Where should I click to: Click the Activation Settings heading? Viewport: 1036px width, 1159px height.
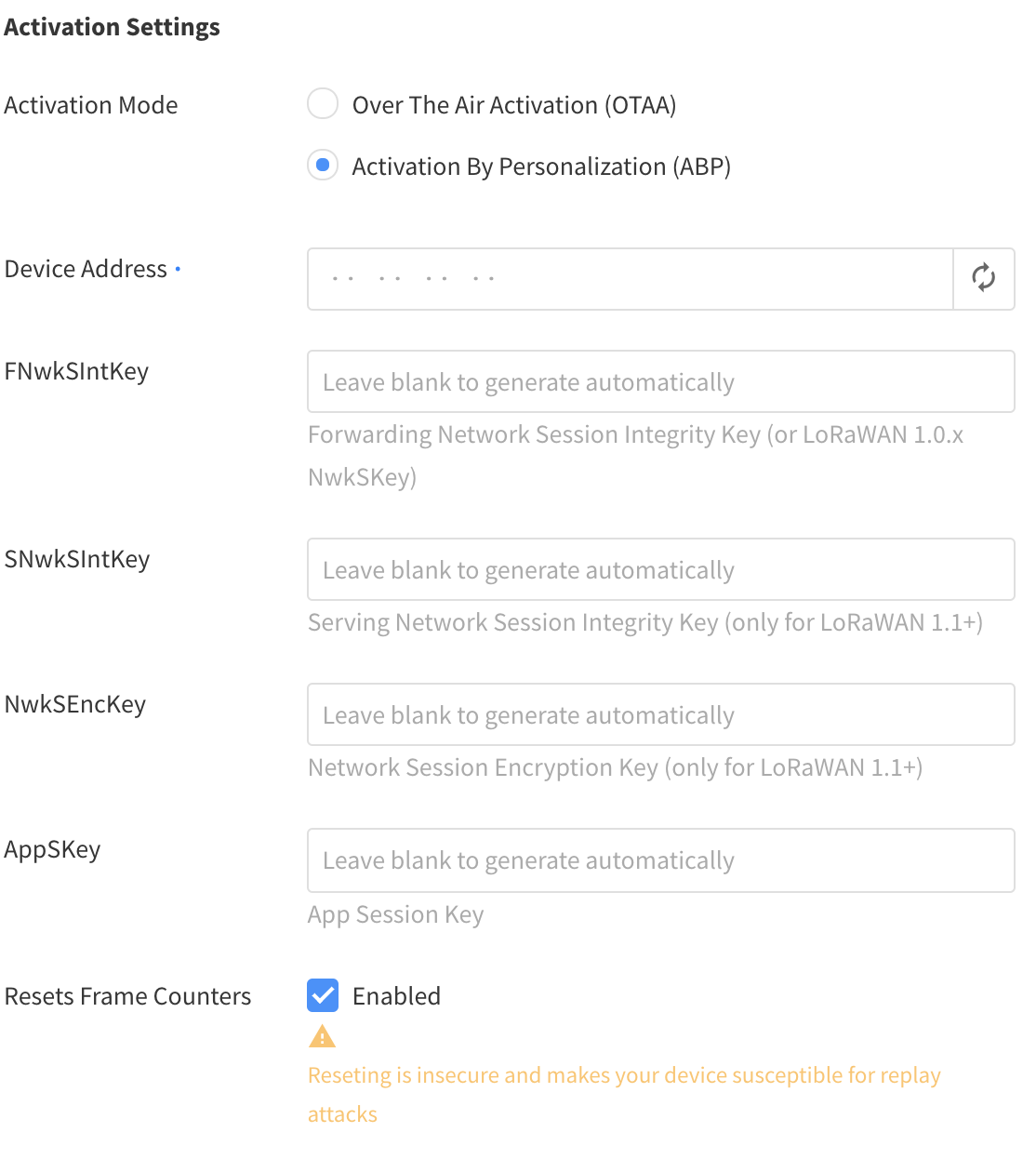pos(112,26)
